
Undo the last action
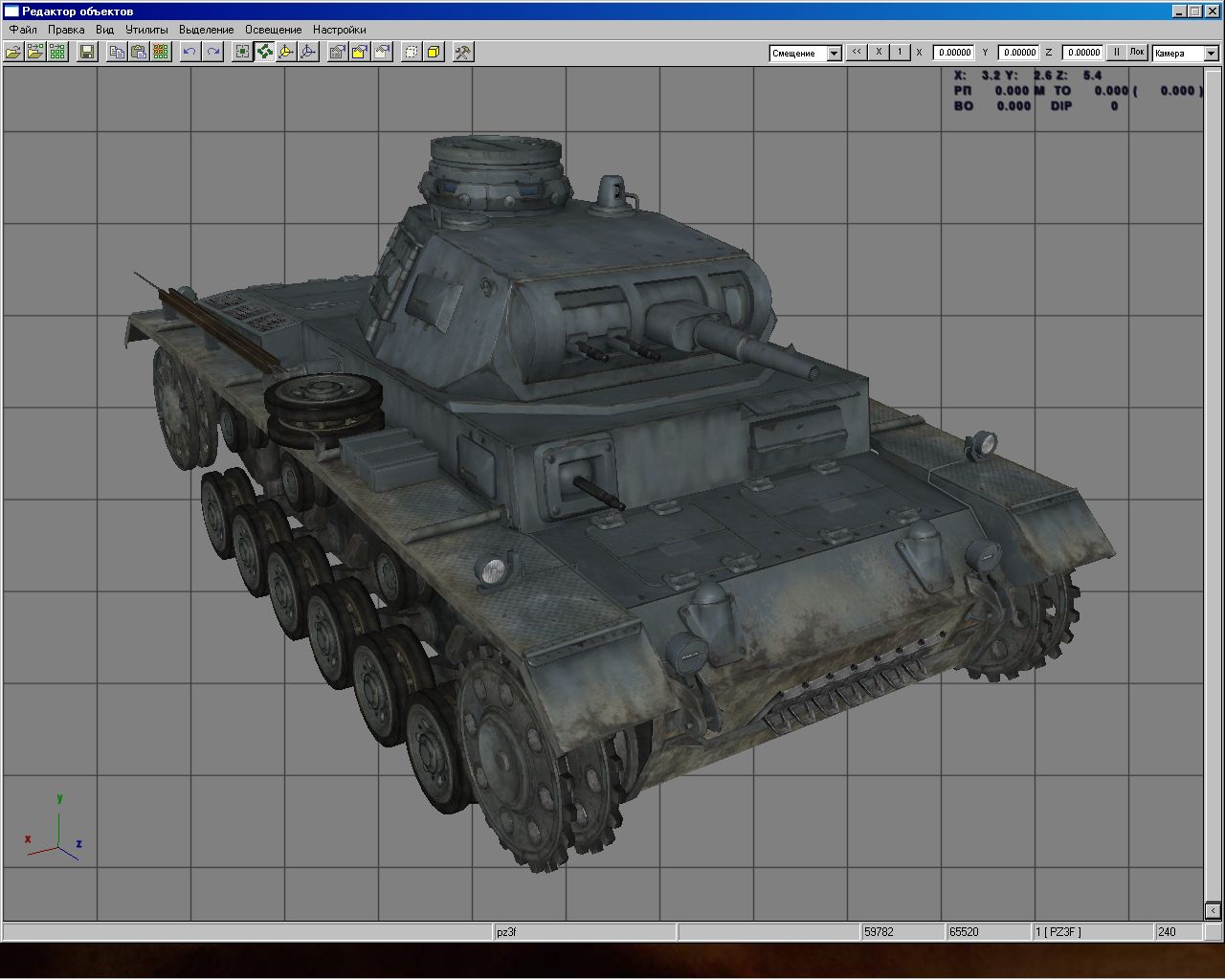(189, 53)
